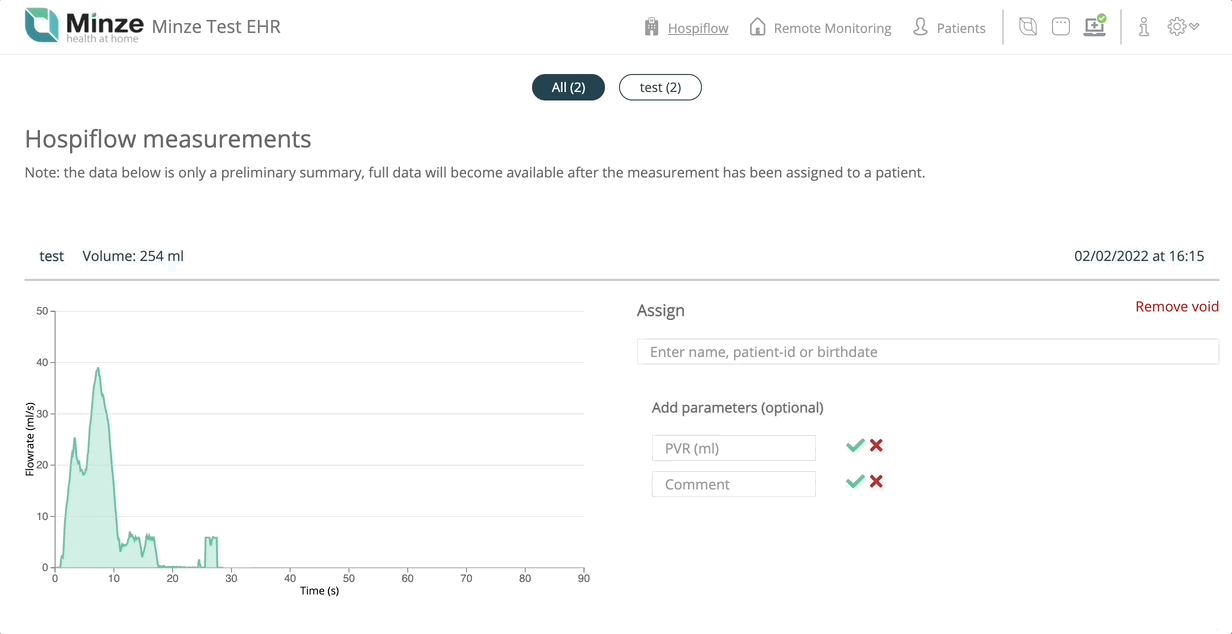Open the Patients page
Viewport: 1232px width, 634px height.
click(x=961, y=28)
